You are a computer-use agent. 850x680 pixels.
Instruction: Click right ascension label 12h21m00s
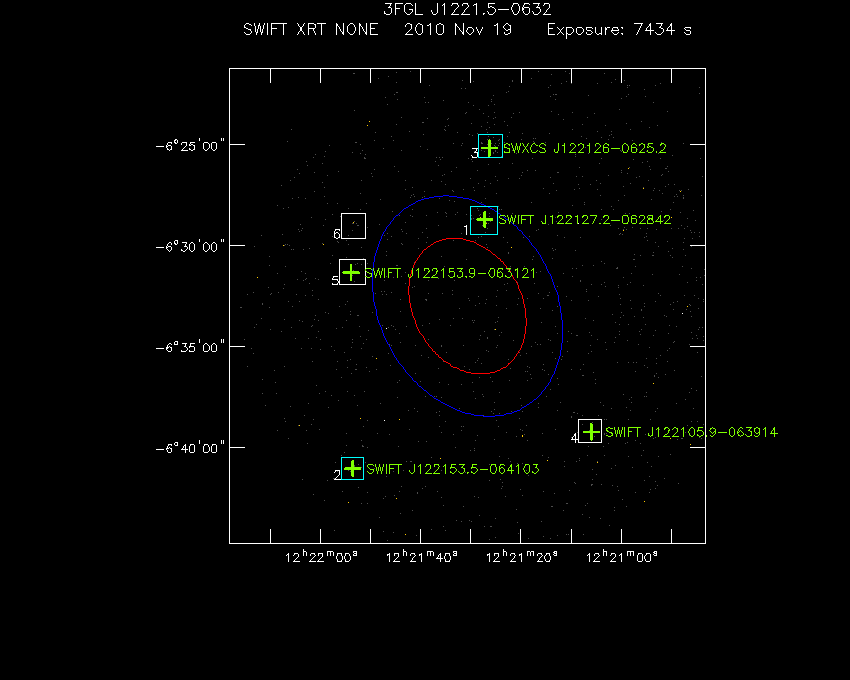[622, 556]
